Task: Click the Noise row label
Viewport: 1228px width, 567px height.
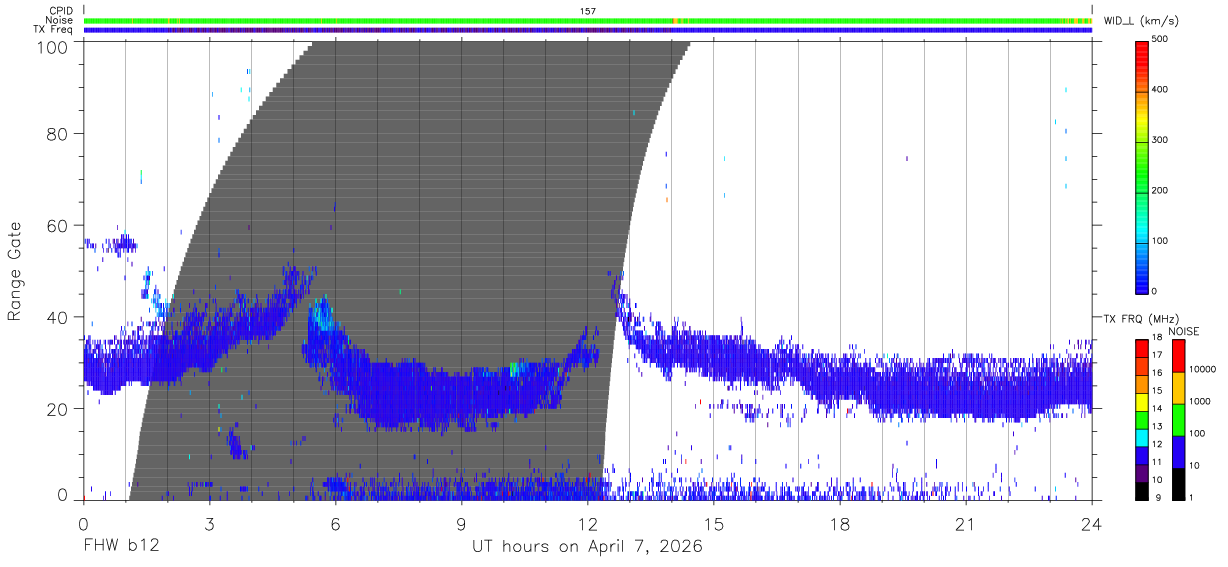Action: click(59, 20)
